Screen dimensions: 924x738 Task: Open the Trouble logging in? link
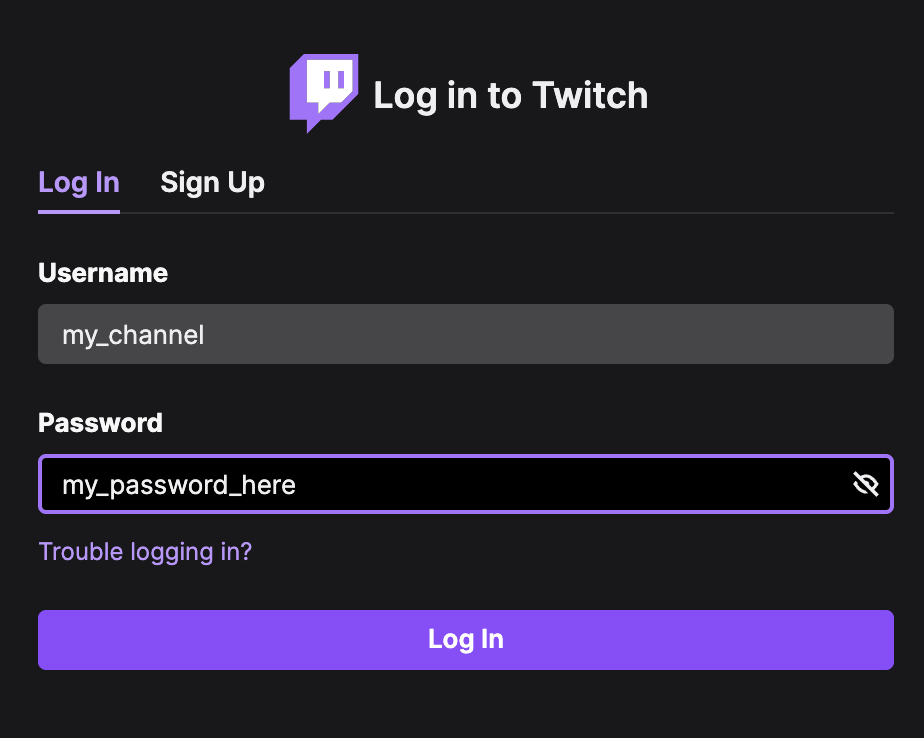tap(145, 552)
